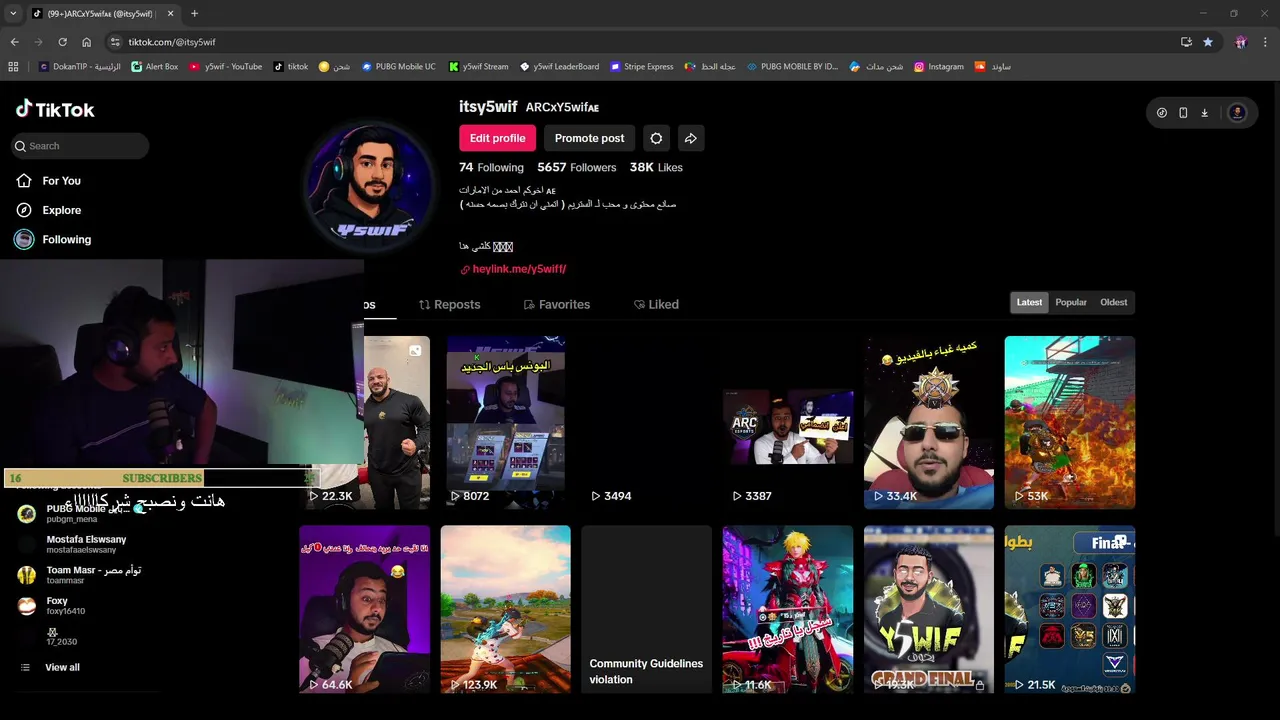
Task: Click the TikTok logo
Action: [x=55, y=109]
